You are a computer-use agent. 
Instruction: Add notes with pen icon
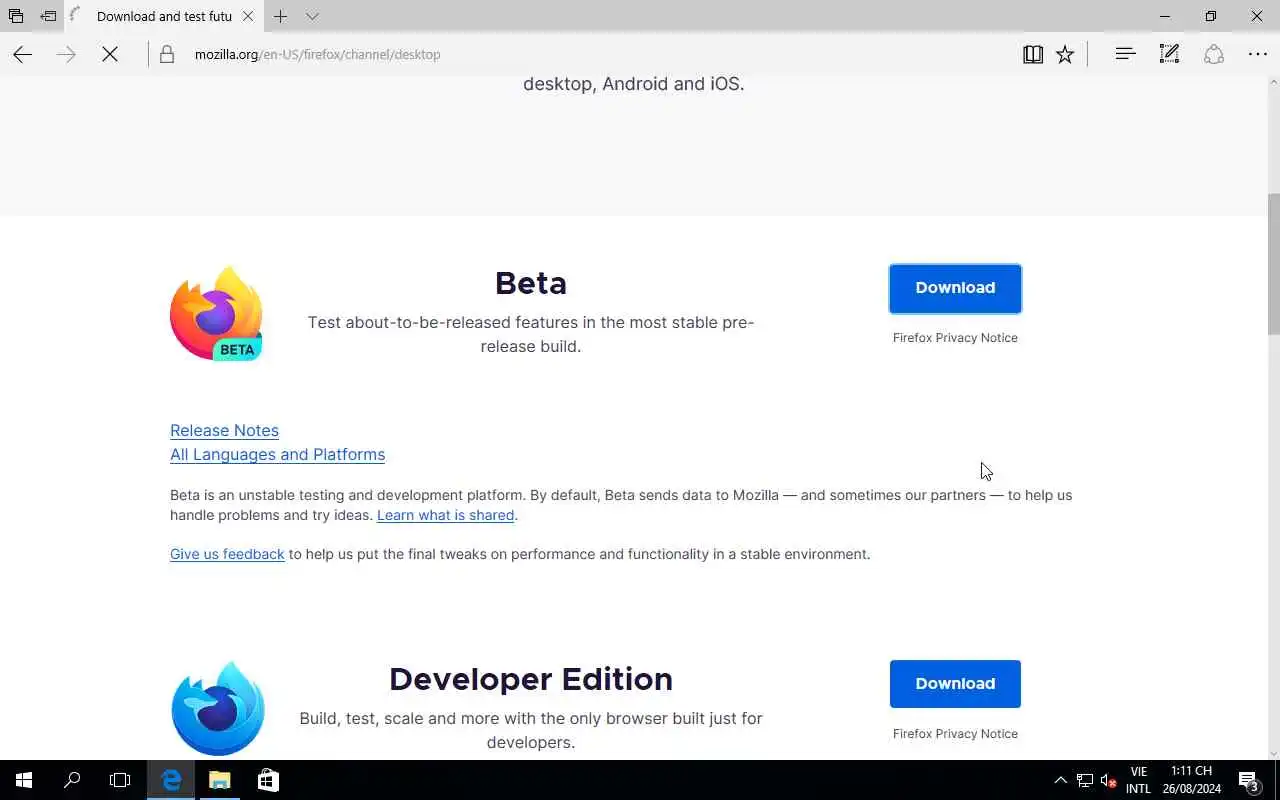[x=1169, y=54]
